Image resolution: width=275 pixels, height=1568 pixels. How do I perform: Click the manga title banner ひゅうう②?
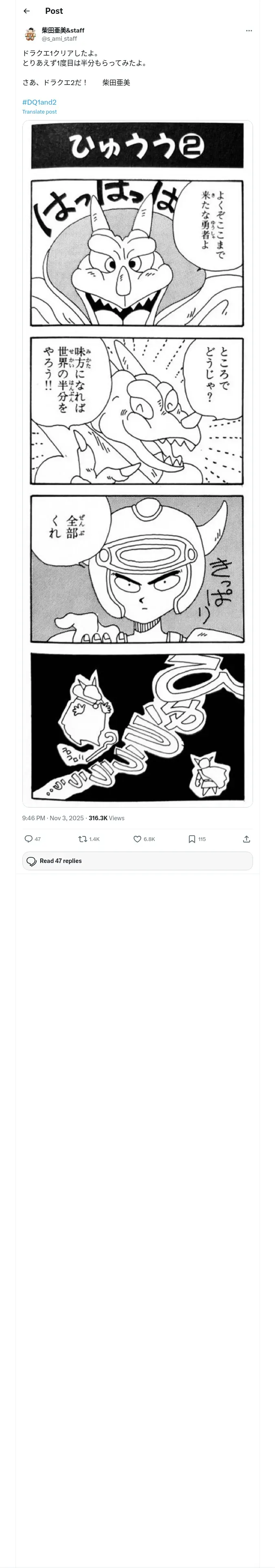point(137,146)
